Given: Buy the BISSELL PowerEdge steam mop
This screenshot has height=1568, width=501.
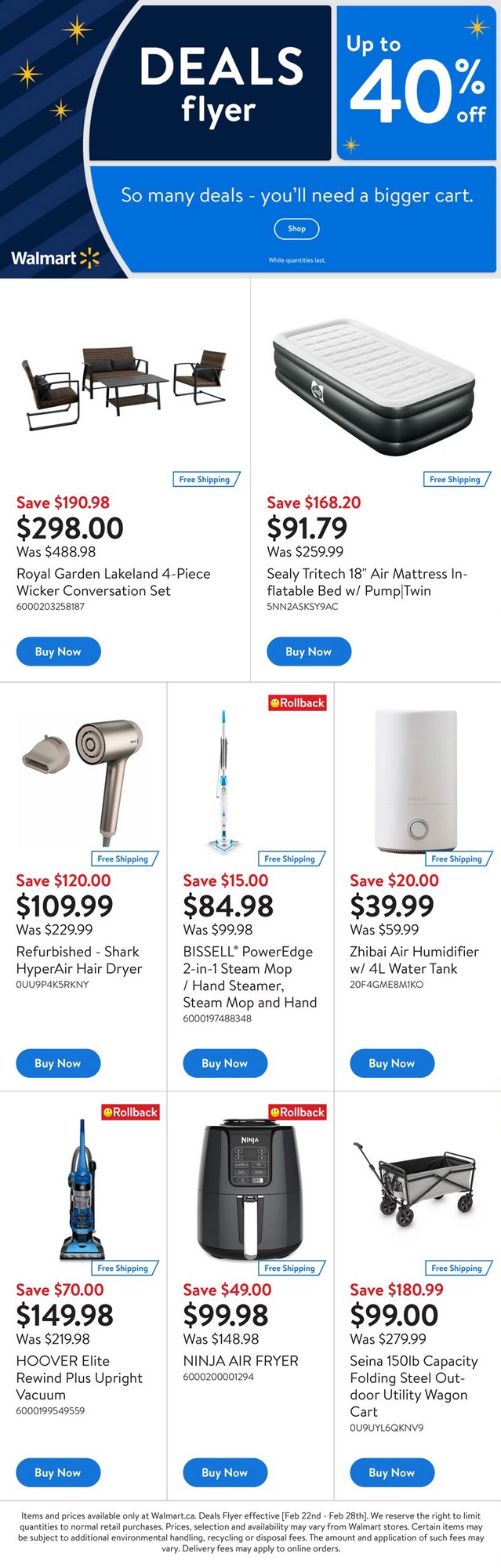Looking at the screenshot, I should coord(225,1063).
